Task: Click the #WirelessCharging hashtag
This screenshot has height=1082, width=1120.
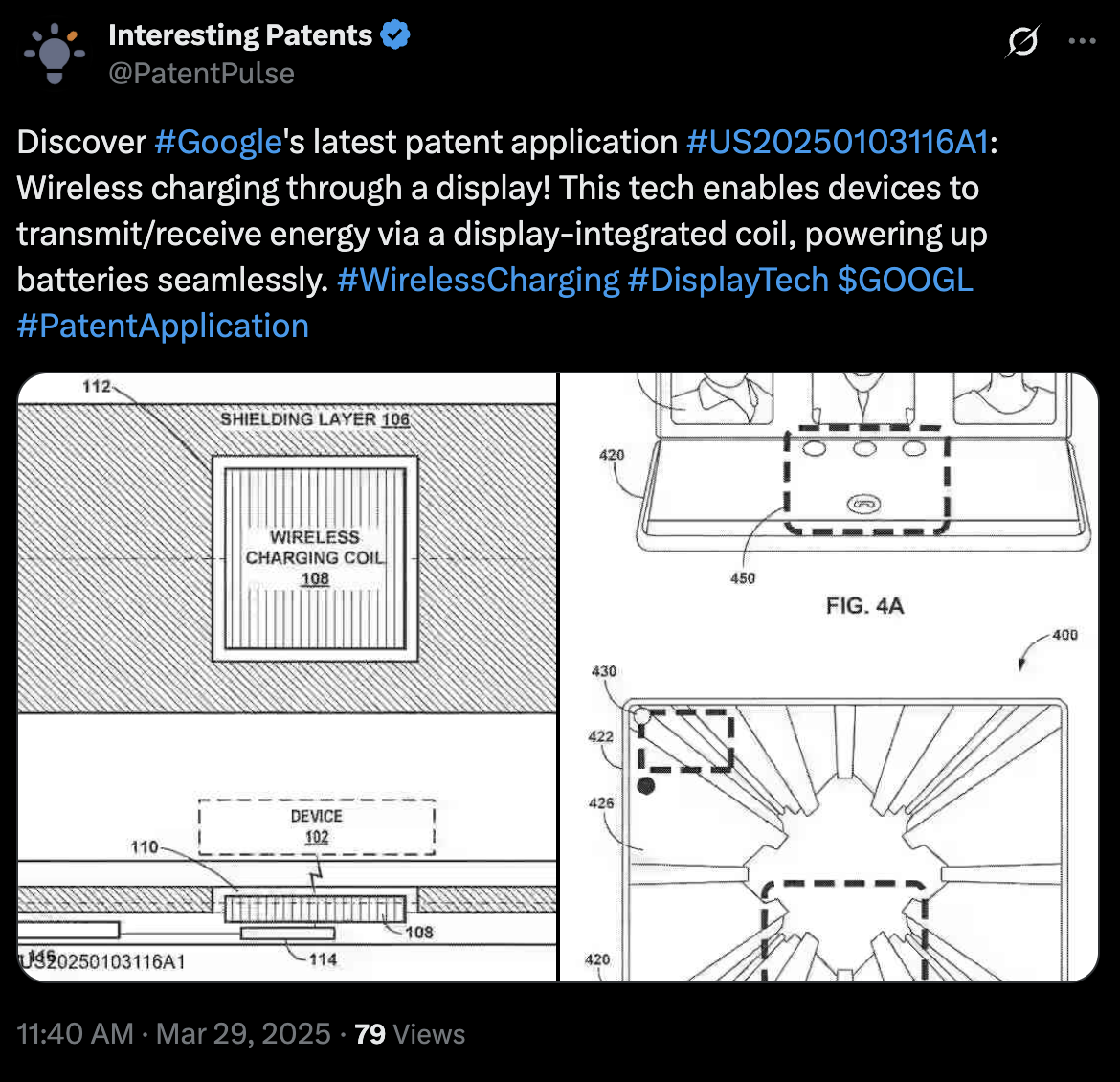Action: click(x=478, y=281)
